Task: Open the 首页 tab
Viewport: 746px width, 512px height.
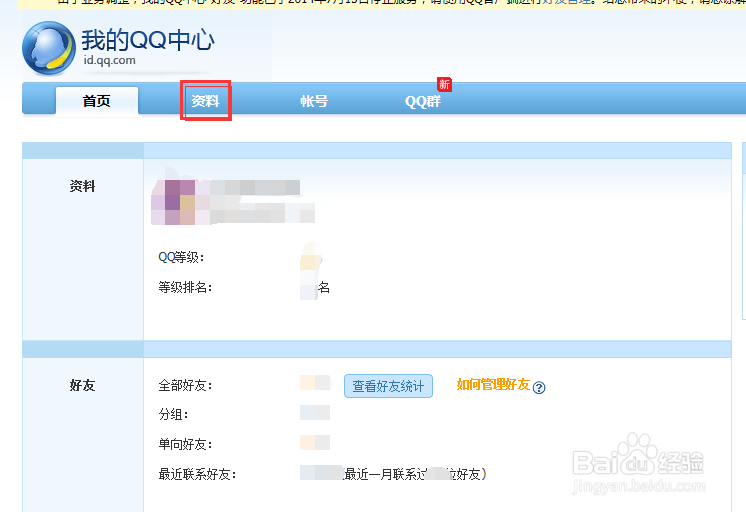Action: pyautogui.click(x=97, y=101)
